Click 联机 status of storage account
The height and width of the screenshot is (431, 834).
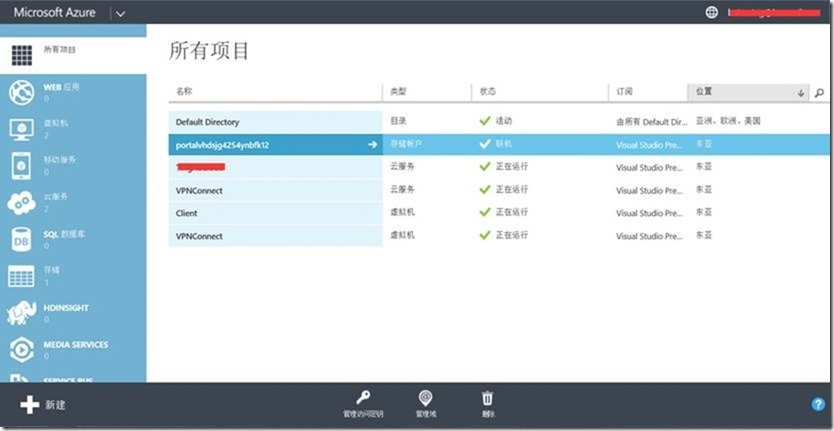pyautogui.click(x=504, y=144)
